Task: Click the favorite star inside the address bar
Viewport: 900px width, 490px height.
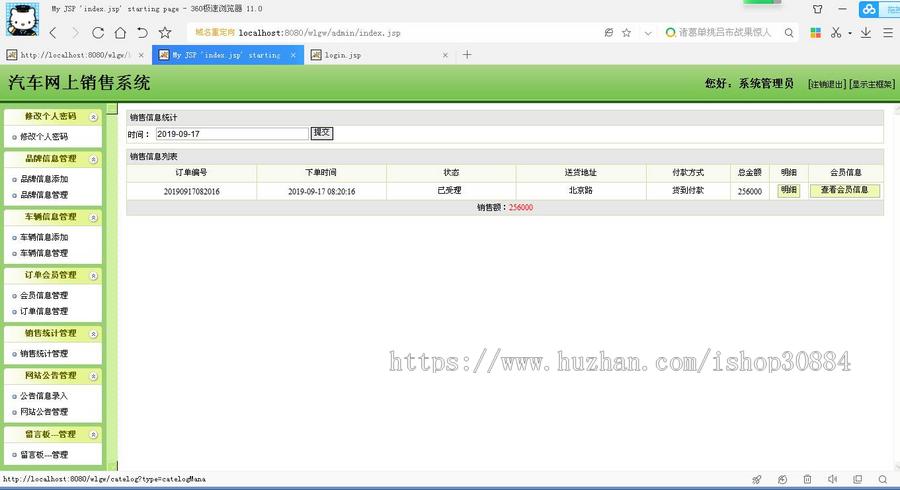Action: (x=627, y=33)
